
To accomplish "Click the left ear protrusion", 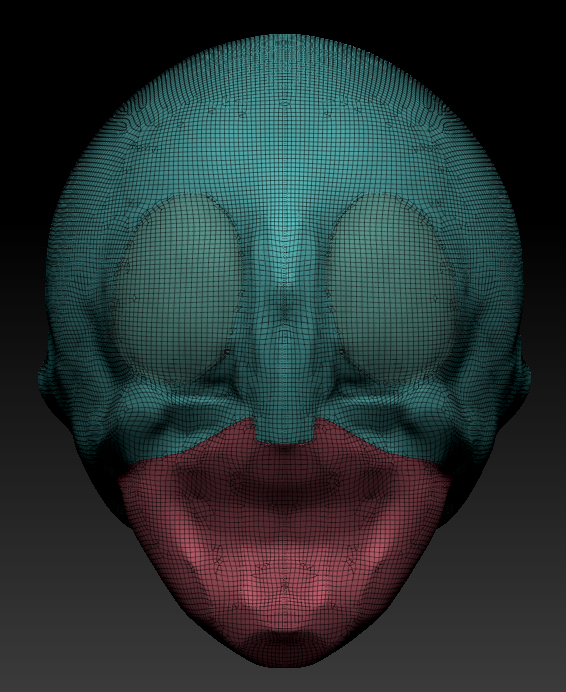I will pyautogui.click(x=49, y=380).
